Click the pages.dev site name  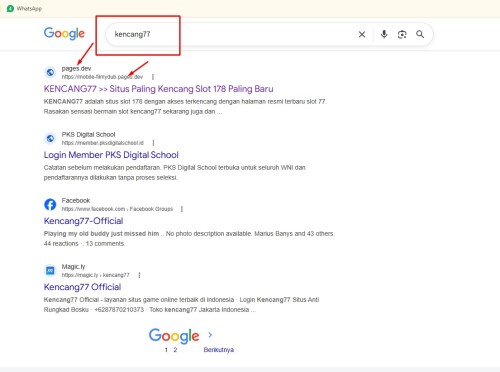click(x=76, y=69)
